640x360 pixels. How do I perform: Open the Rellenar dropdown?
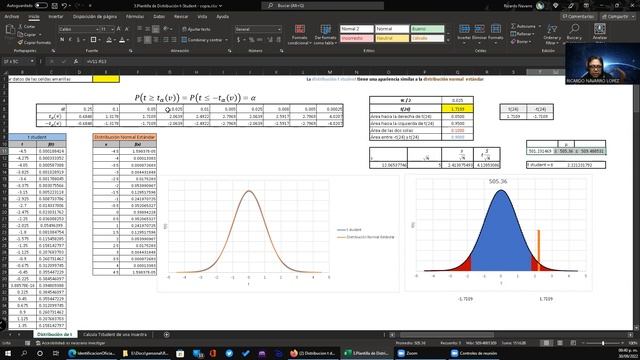pos(522,34)
